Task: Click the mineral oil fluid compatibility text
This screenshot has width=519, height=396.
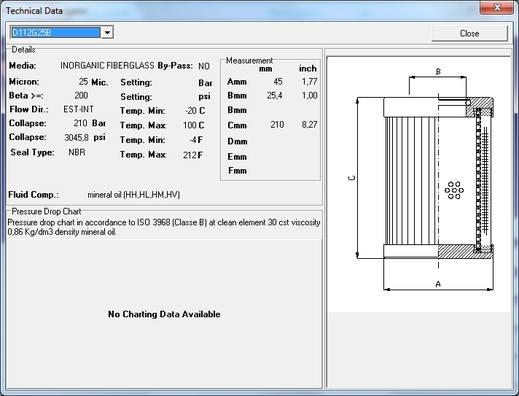Action: pyautogui.click(x=134, y=195)
